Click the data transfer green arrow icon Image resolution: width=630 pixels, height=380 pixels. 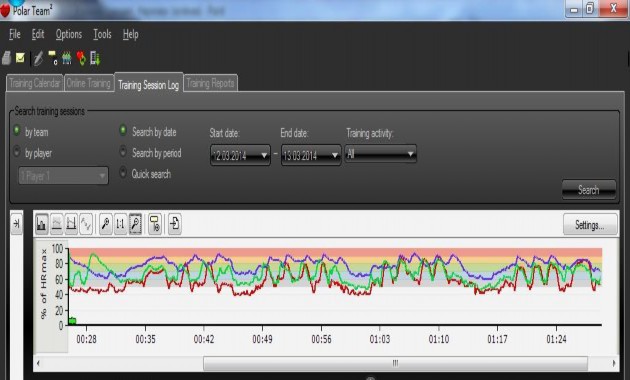point(95,58)
